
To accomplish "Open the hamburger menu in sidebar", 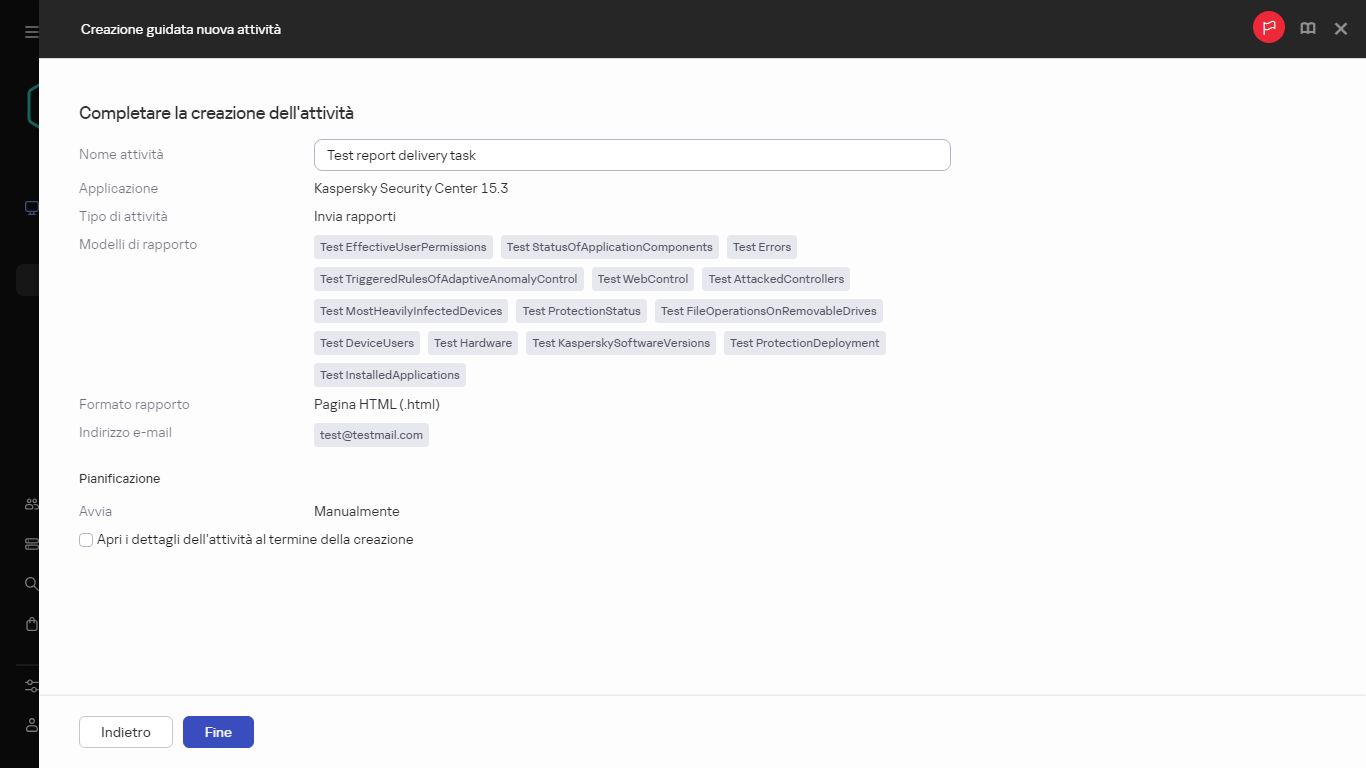I will click(31, 32).
